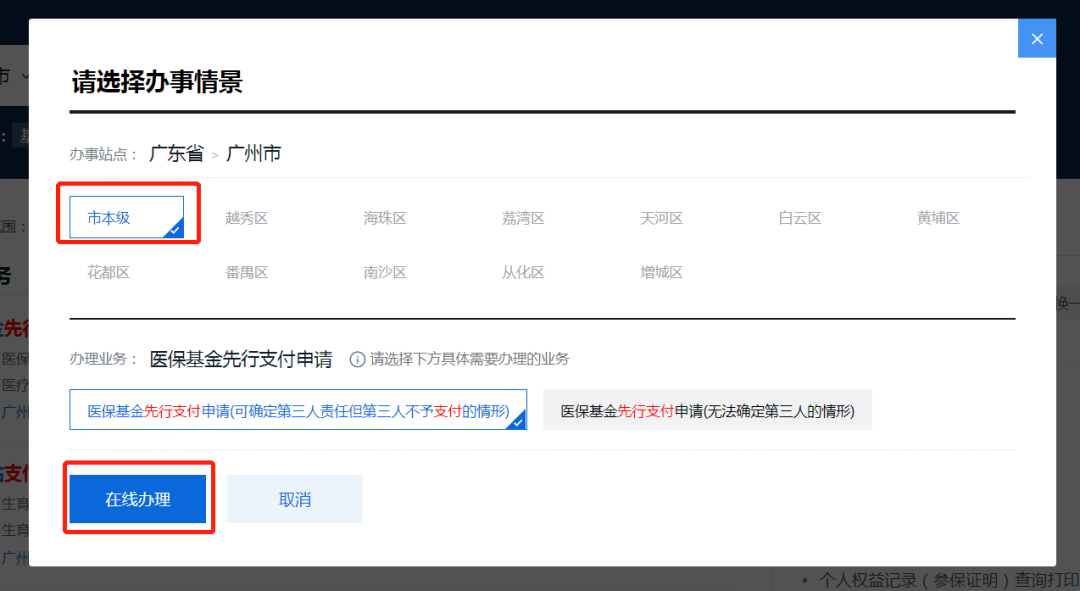Select the 可确定第三人责任 application scenario

pos(298,410)
